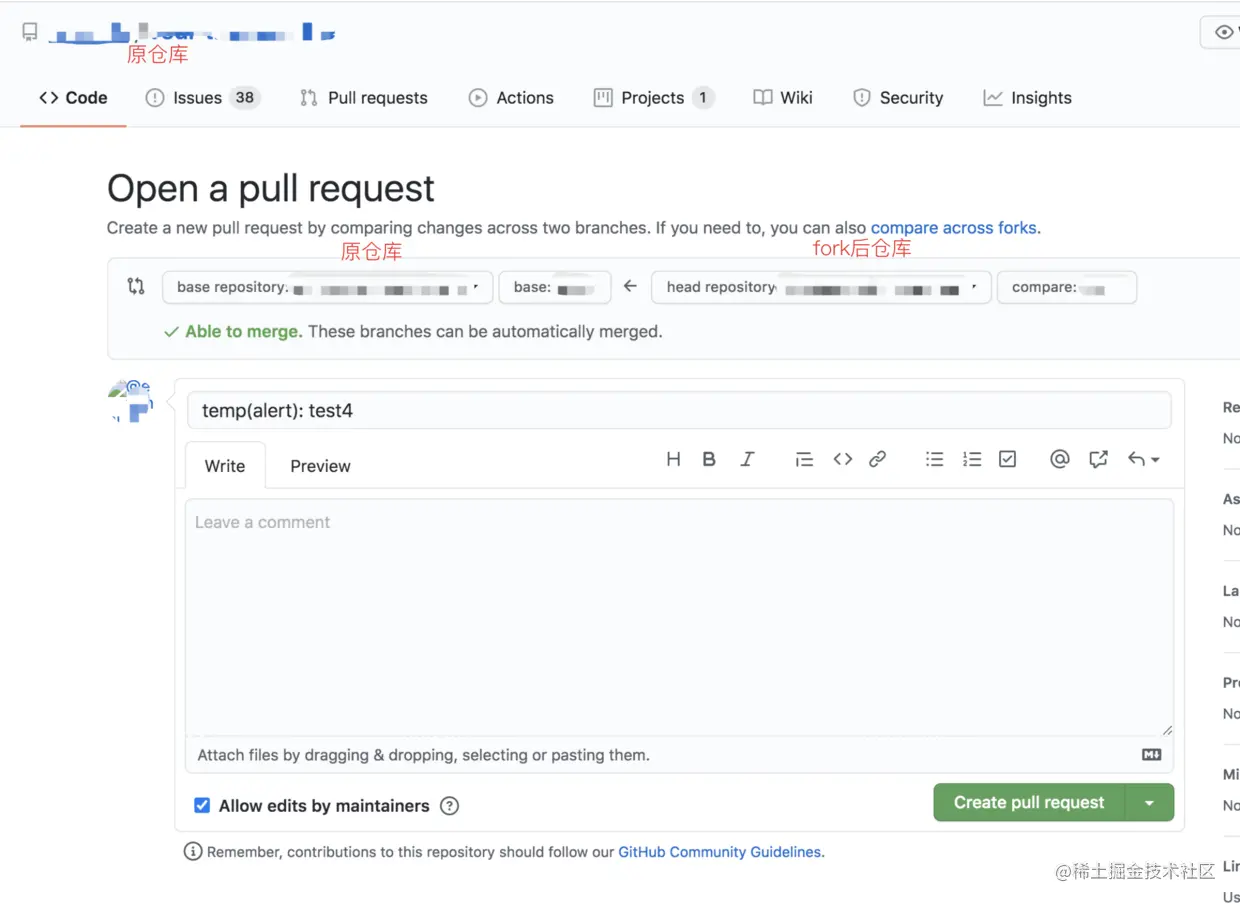Add a bulleted list
This screenshot has width=1240, height=906.
pyautogui.click(x=934, y=459)
